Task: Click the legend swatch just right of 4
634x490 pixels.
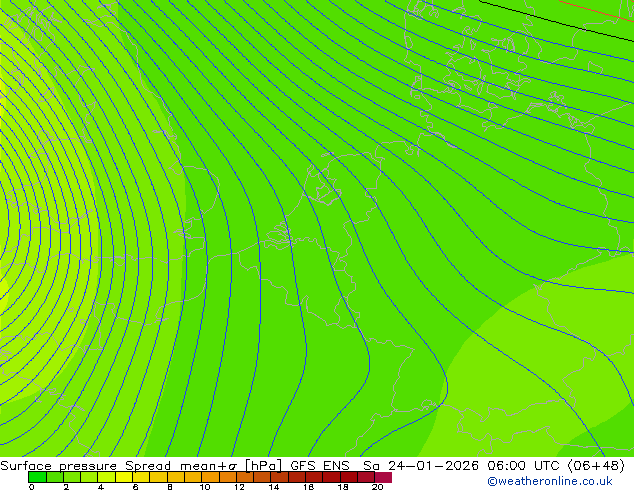Action: point(106,477)
